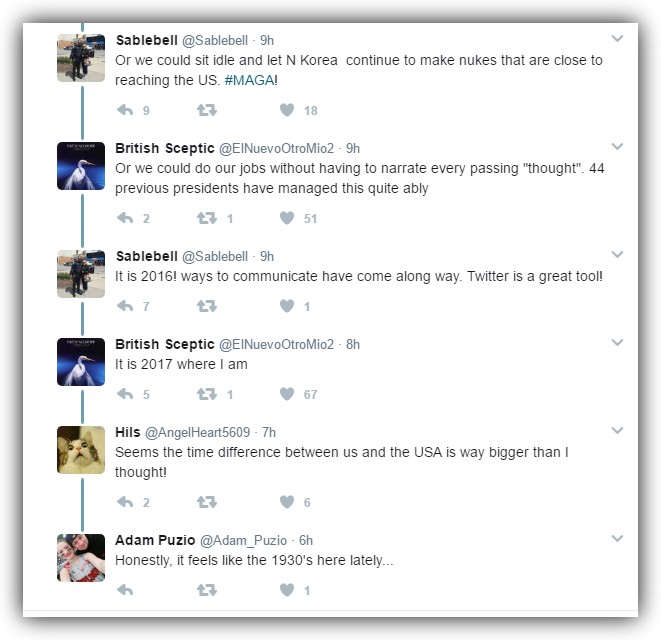Like the "It is 2016!" tweet by Sablebell
The image size is (661, 640).
tap(287, 306)
